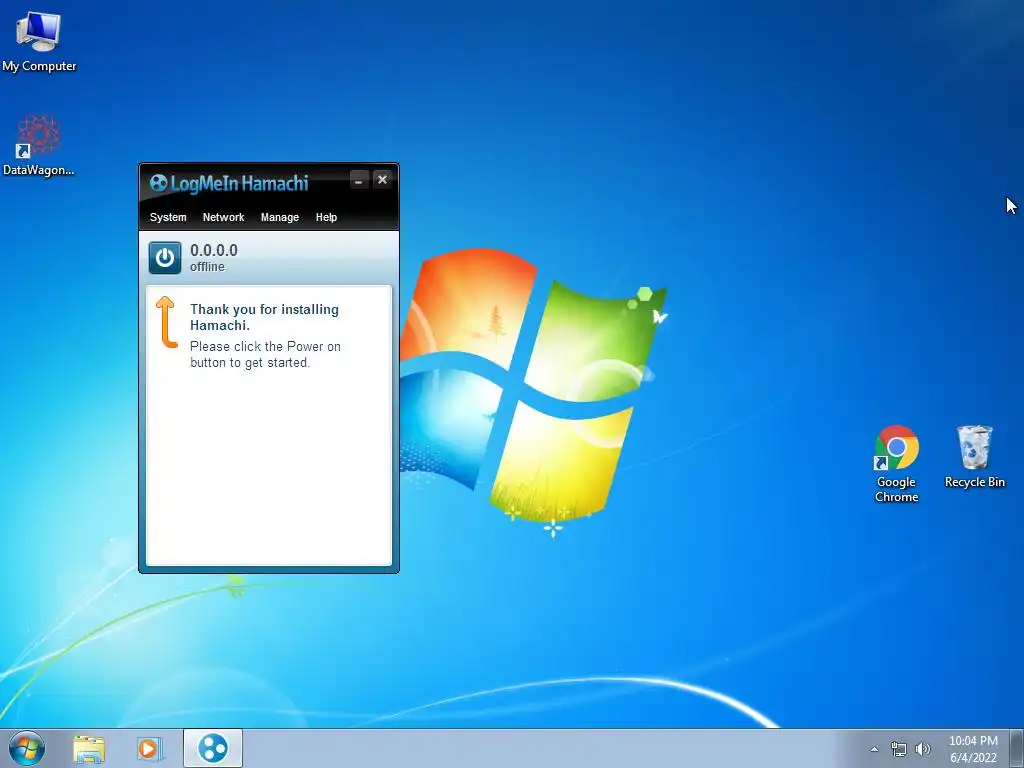Click the LogMeIn Hamachi title logo

coord(229,184)
